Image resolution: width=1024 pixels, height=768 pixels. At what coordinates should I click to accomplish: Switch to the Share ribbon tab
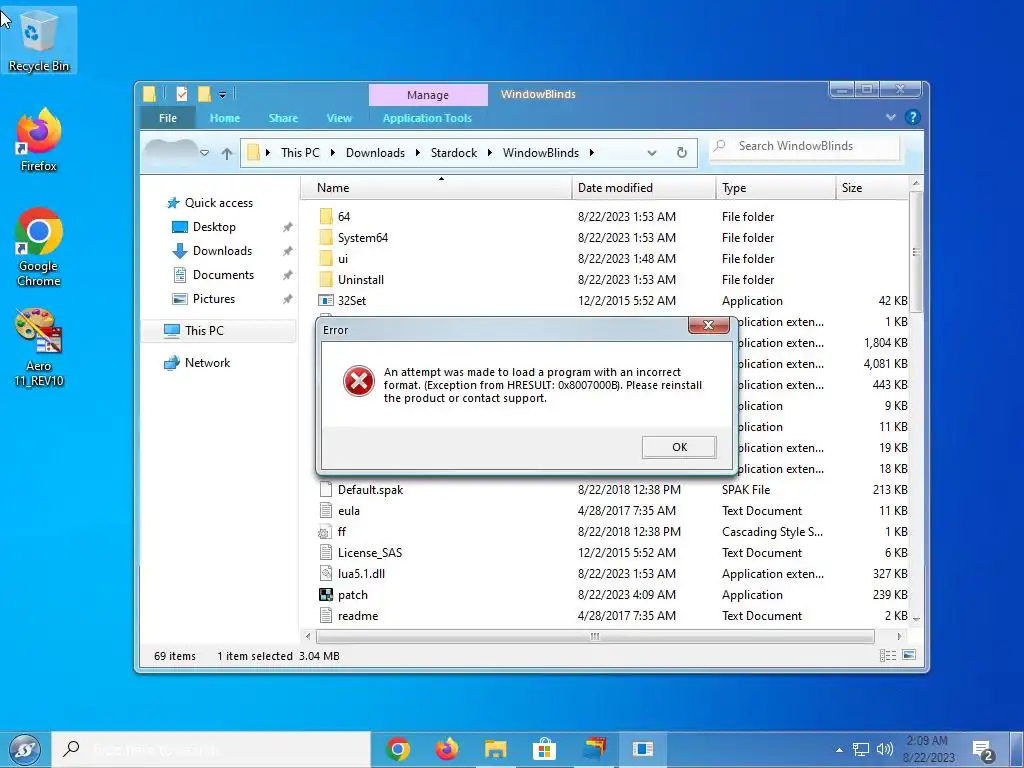[283, 118]
